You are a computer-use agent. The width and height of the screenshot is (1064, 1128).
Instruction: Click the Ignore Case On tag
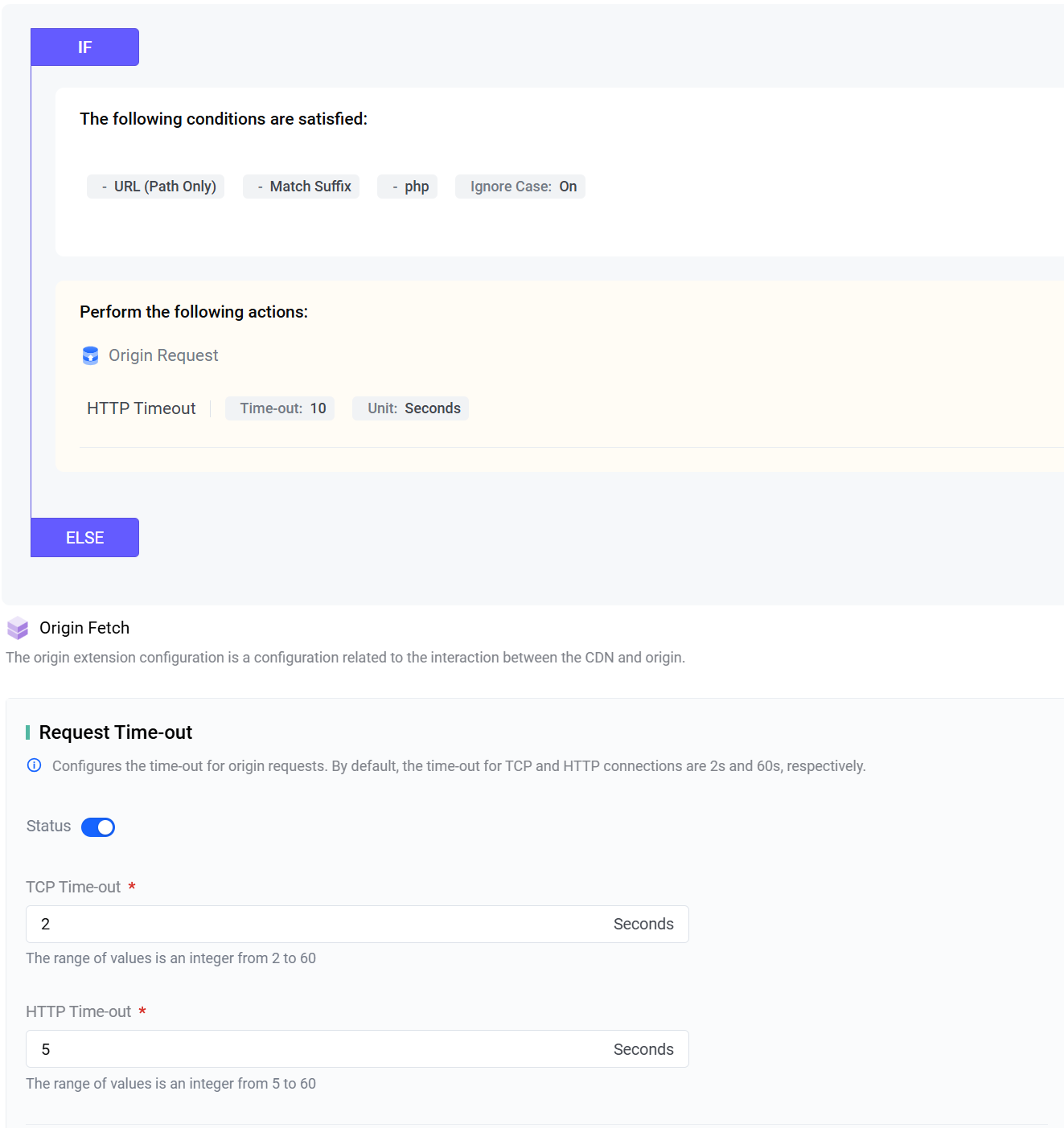520,187
